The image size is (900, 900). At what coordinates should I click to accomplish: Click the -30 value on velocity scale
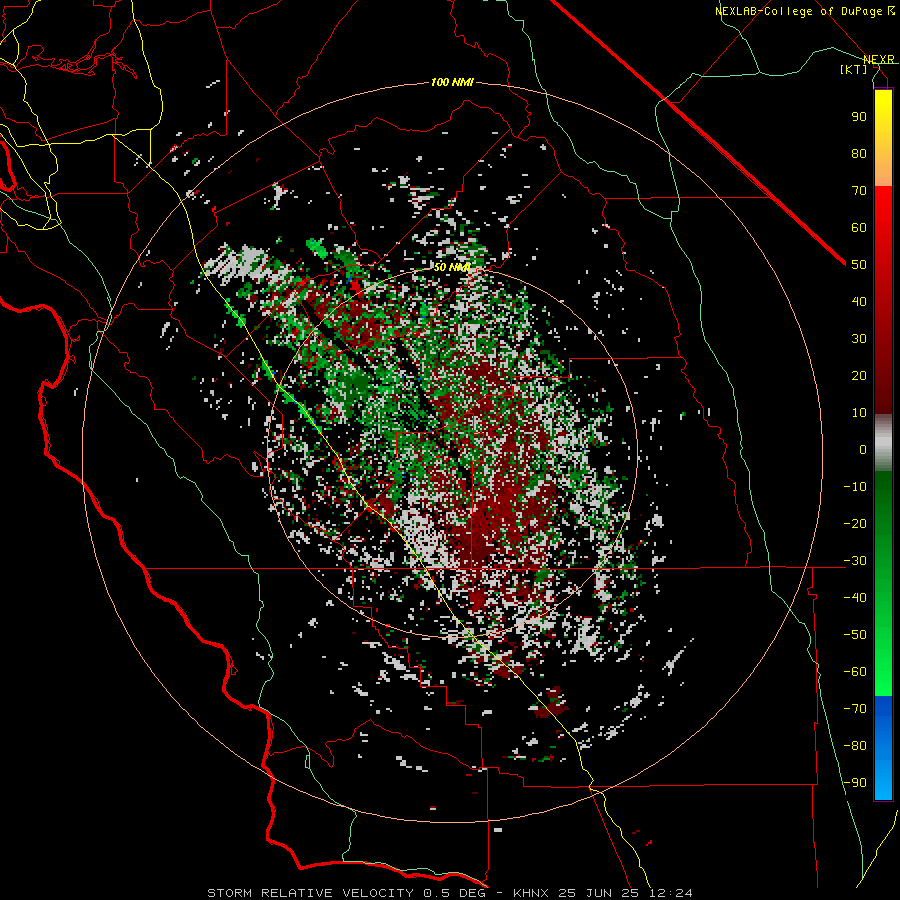pyautogui.click(x=855, y=561)
